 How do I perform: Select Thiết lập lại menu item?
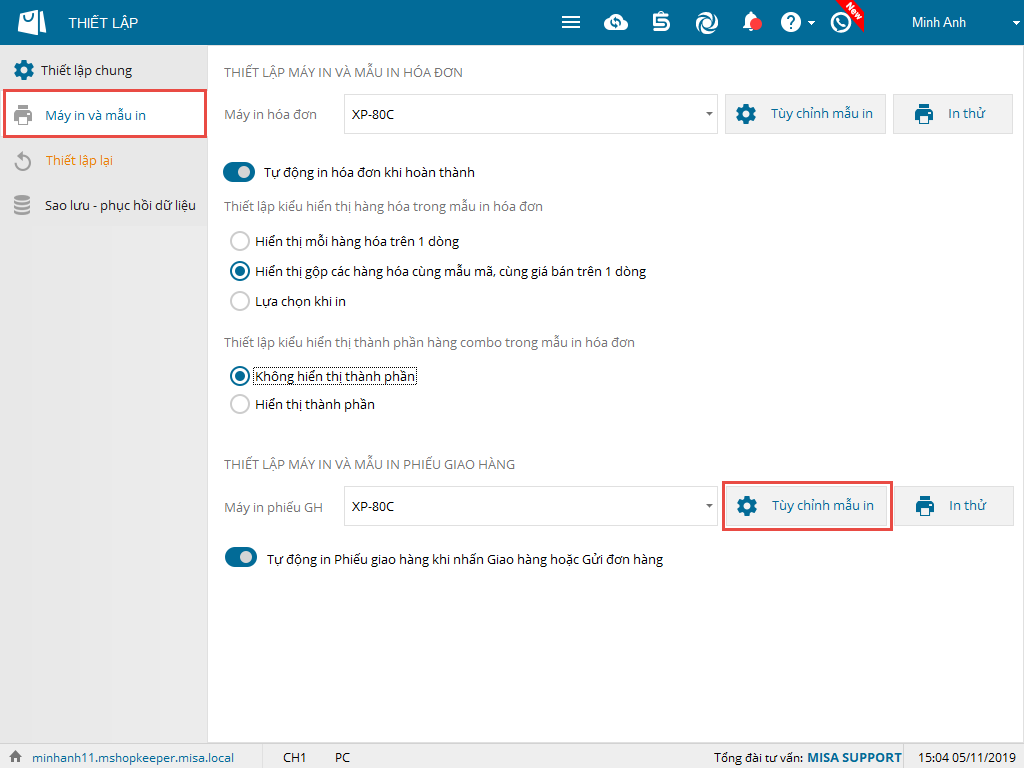point(104,160)
